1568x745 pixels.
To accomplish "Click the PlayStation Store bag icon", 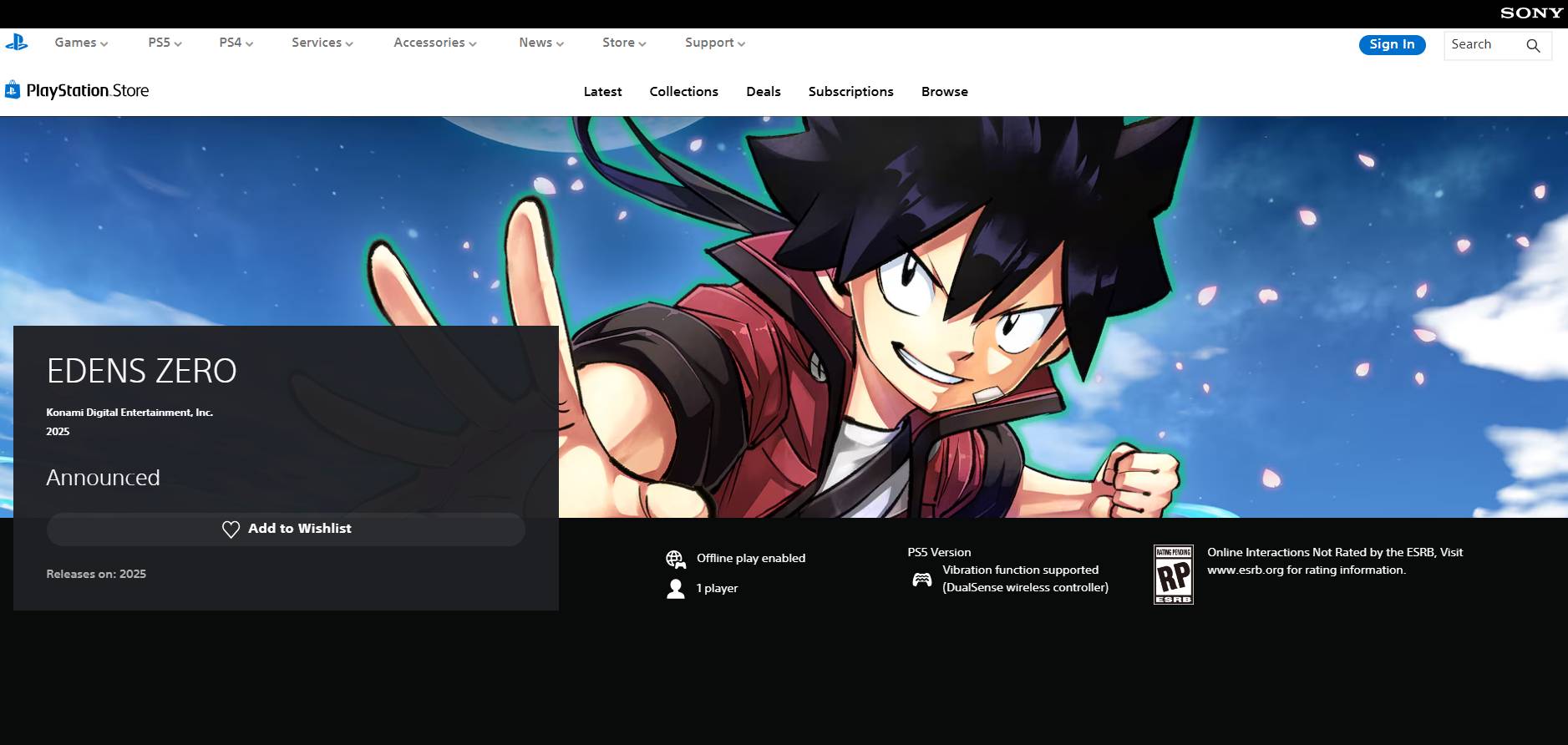I will tap(13, 89).
